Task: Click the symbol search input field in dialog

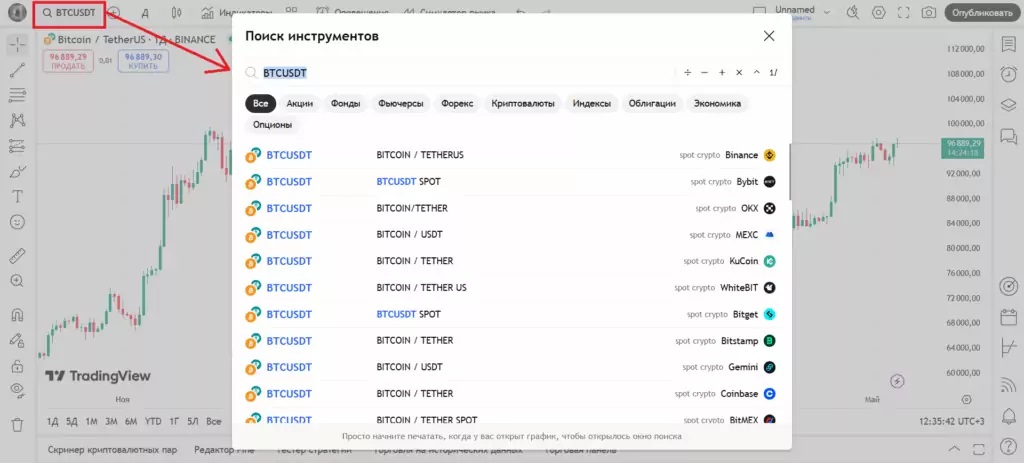Action: pyautogui.click(x=459, y=72)
